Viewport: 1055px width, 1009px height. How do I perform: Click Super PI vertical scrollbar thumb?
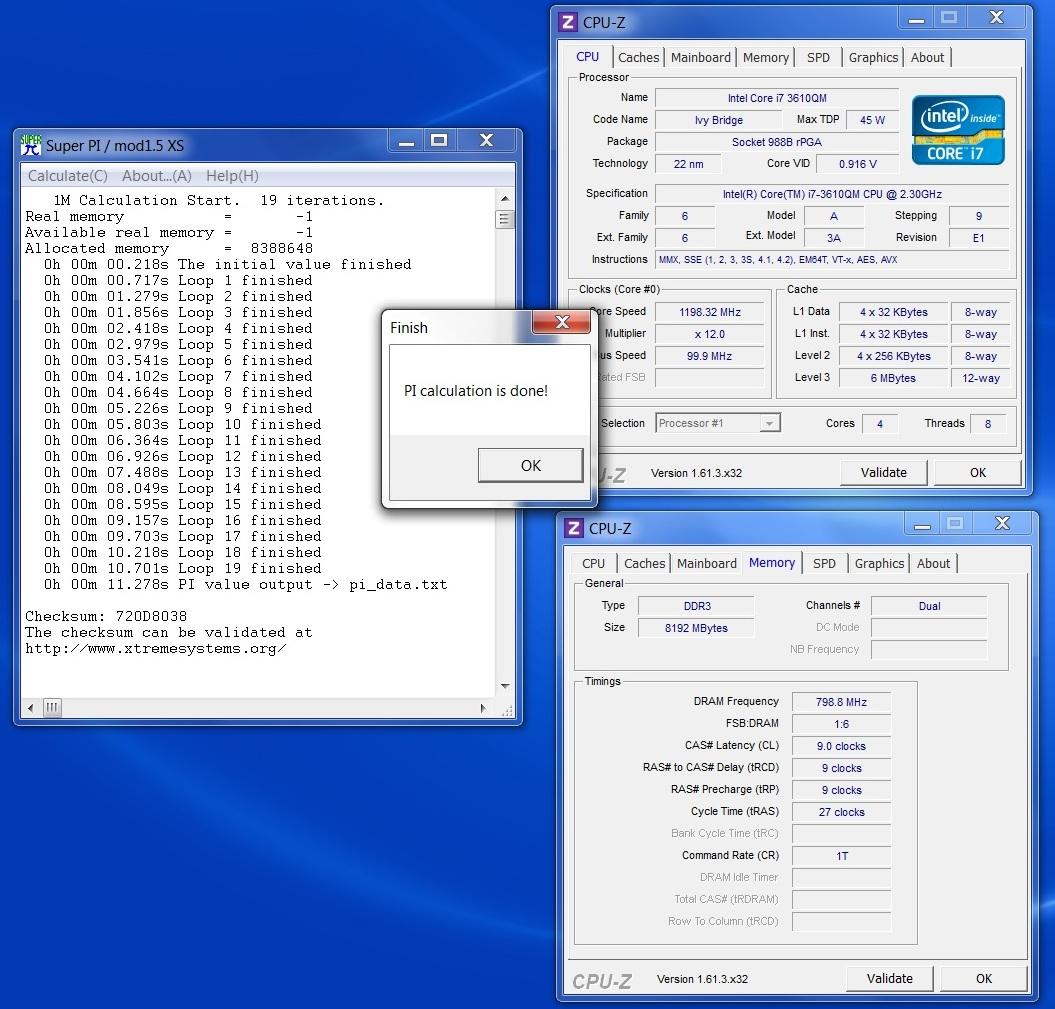(505, 219)
